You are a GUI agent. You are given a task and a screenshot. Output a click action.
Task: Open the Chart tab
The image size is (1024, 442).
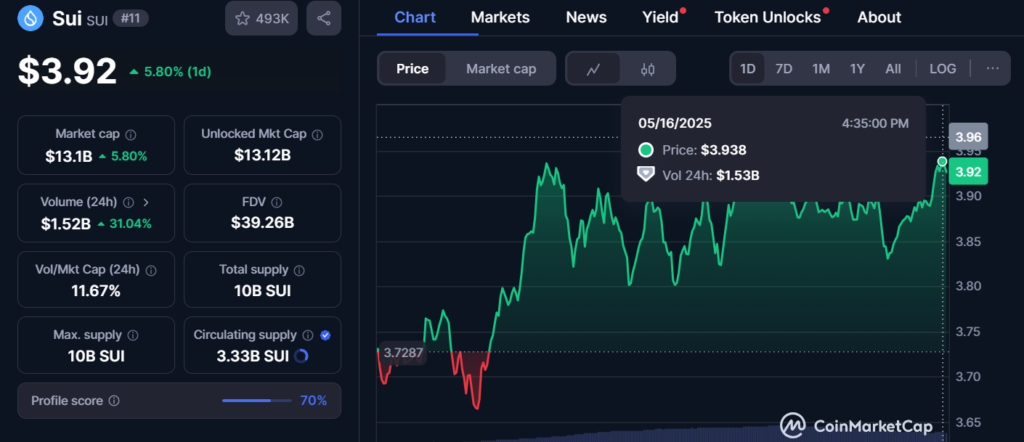[x=415, y=18]
